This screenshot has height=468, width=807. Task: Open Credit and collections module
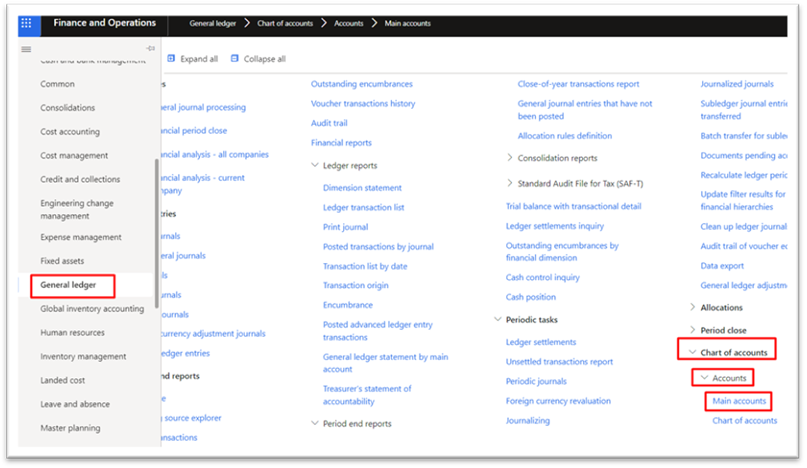point(80,179)
